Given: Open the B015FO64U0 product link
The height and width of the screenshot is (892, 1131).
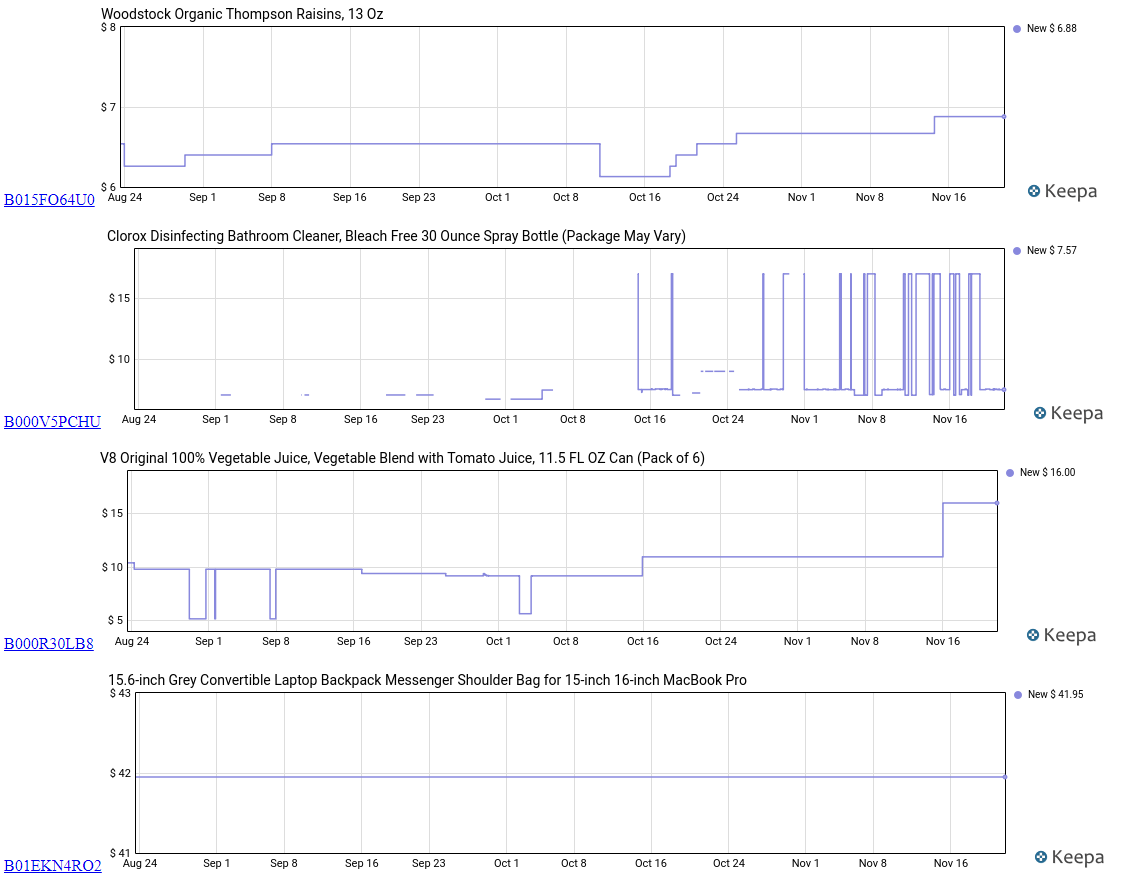Looking at the screenshot, I should pos(49,200).
